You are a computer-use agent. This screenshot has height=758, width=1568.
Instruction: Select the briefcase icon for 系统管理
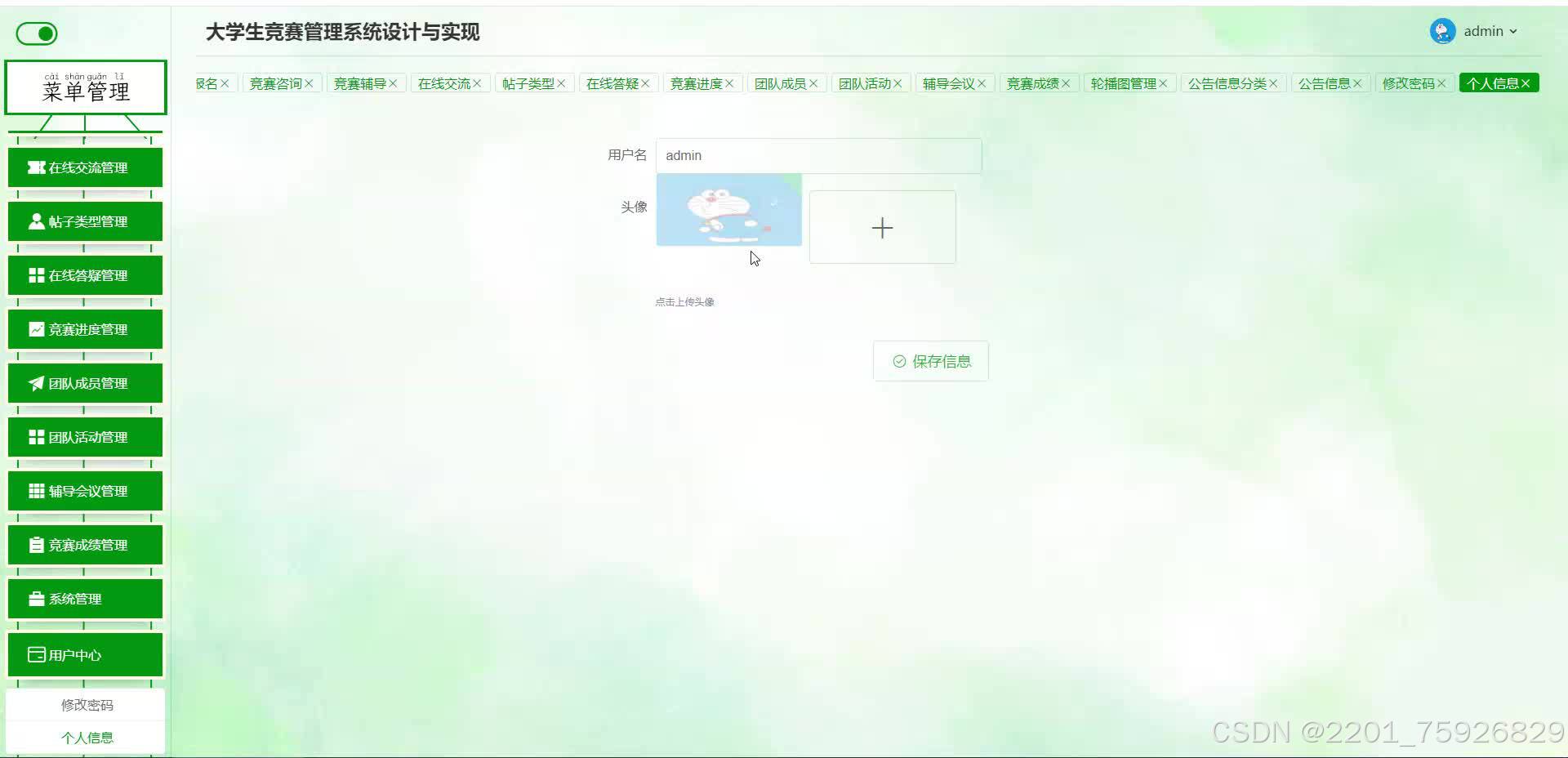click(36, 599)
